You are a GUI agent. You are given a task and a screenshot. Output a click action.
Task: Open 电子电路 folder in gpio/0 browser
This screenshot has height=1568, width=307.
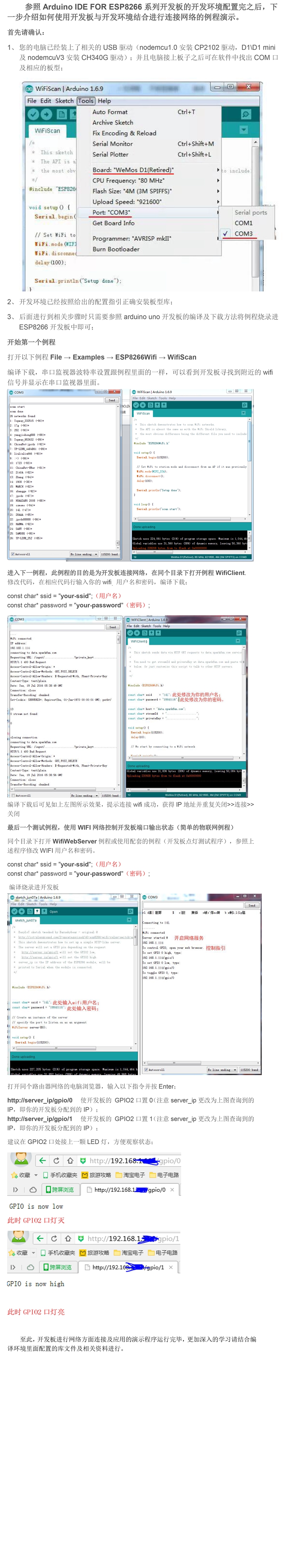(164, 1175)
